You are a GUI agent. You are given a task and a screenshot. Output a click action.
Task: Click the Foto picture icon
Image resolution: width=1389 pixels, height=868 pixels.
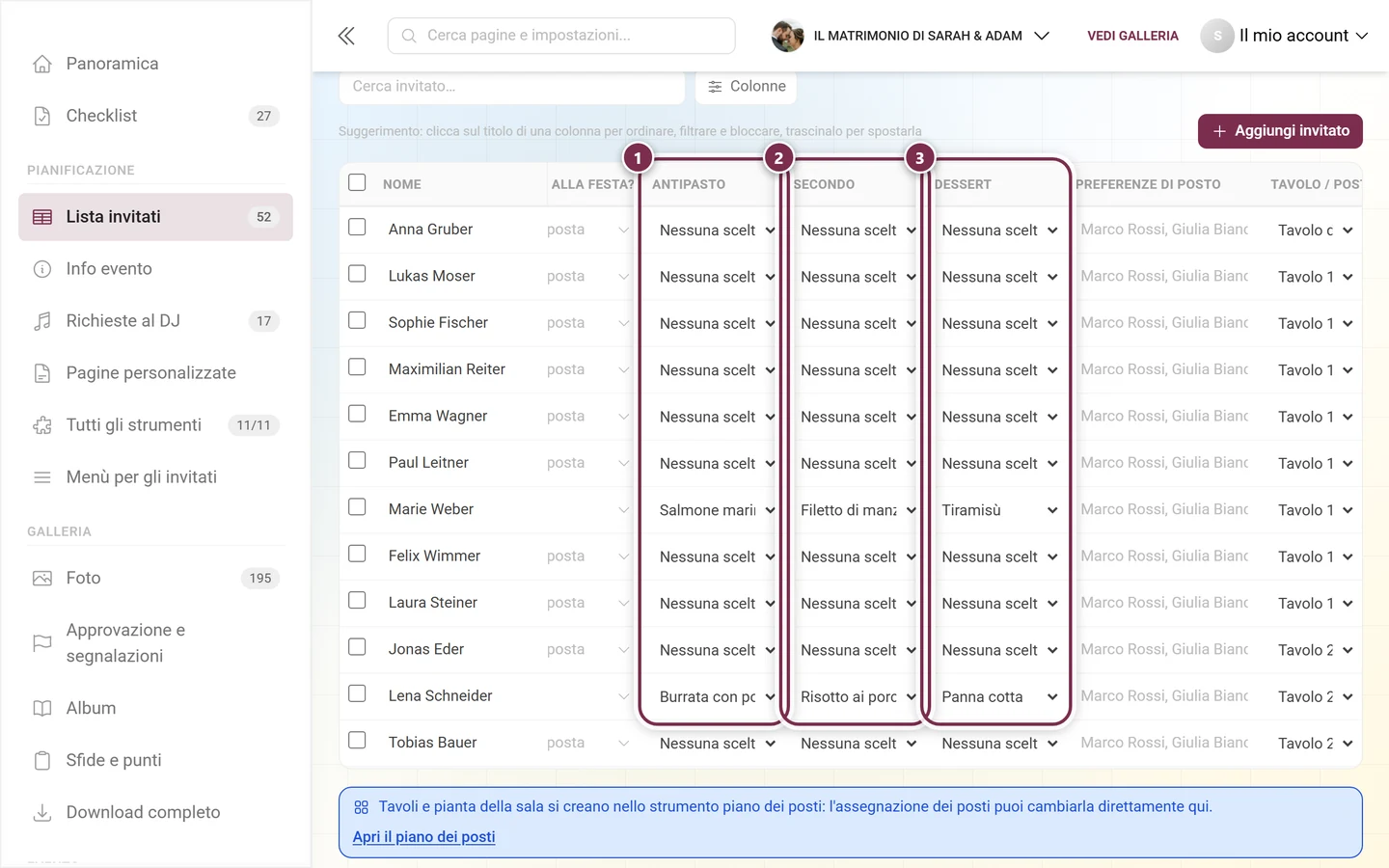[42, 579]
